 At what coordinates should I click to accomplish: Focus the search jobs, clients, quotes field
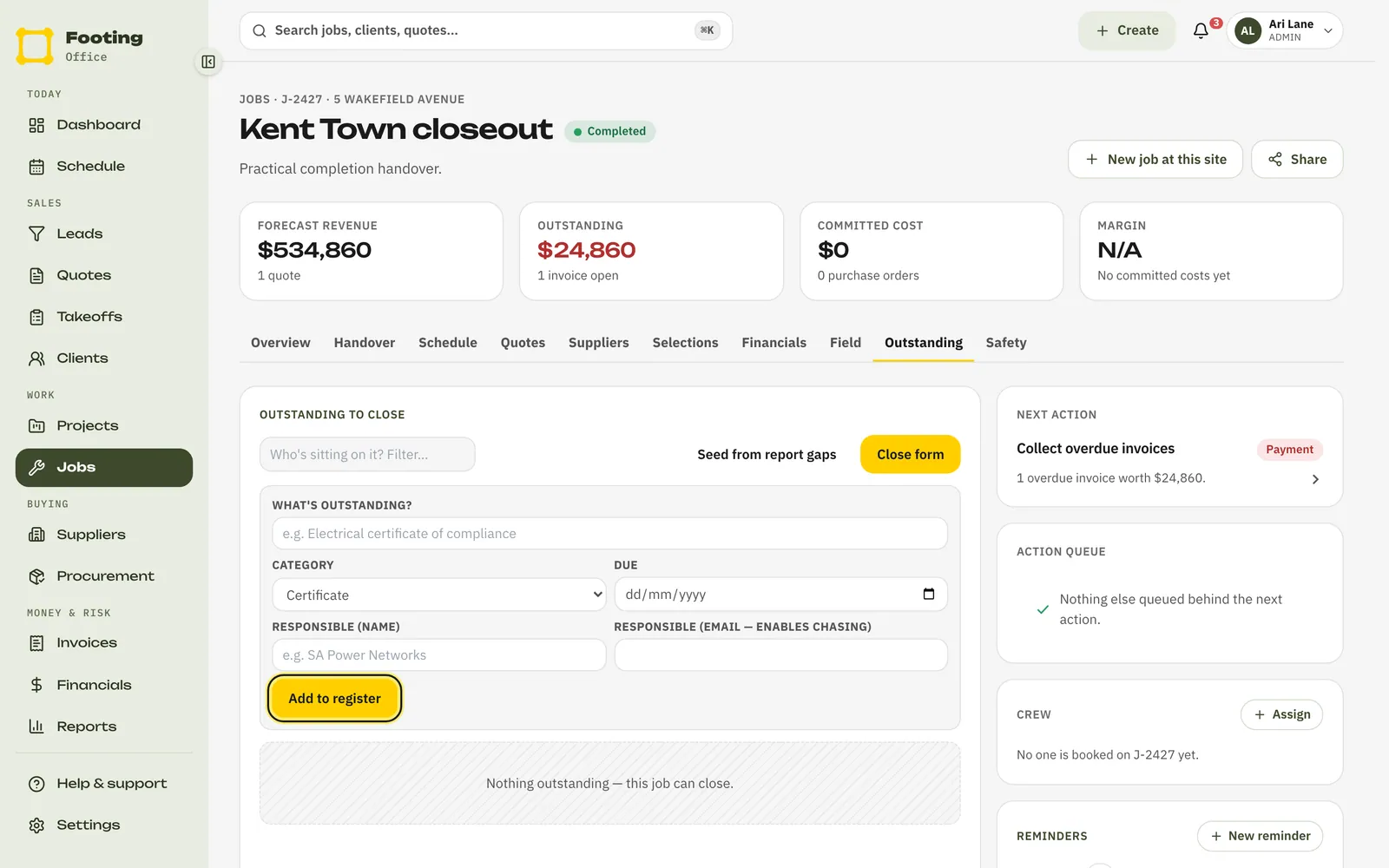click(x=486, y=30)
